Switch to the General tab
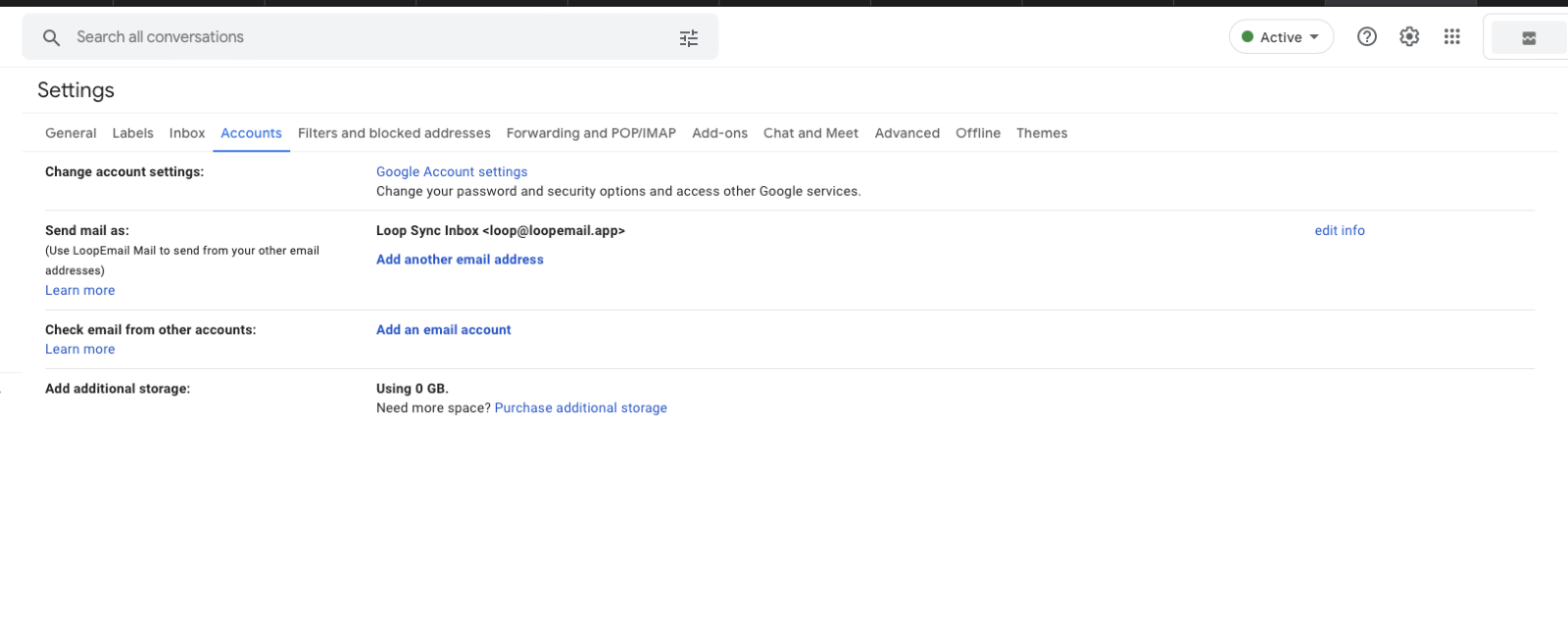This screenshot has height=617, width=1568. click(x=71, y=133)
